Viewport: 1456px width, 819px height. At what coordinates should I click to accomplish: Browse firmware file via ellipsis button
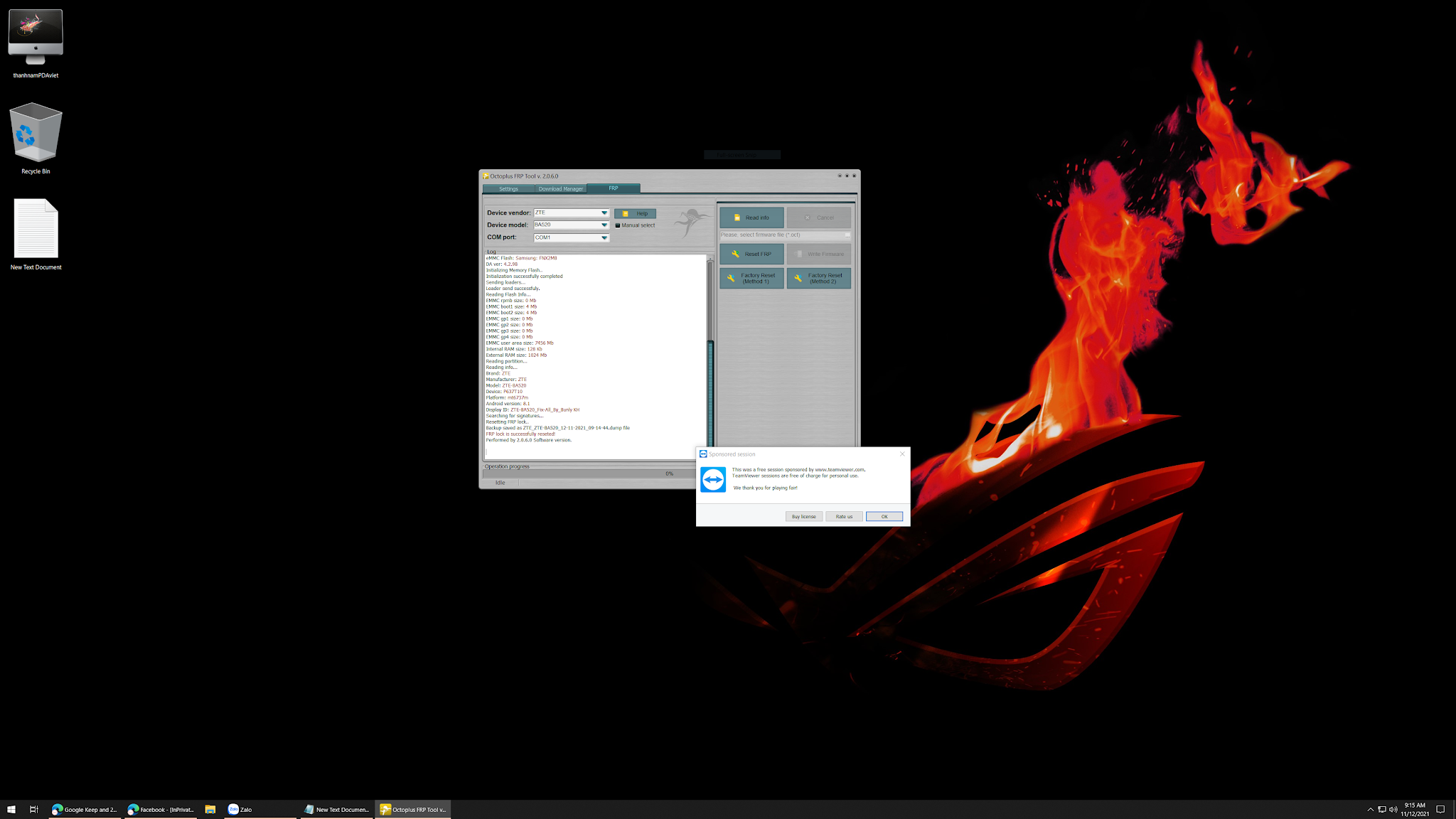coord(847,235)
